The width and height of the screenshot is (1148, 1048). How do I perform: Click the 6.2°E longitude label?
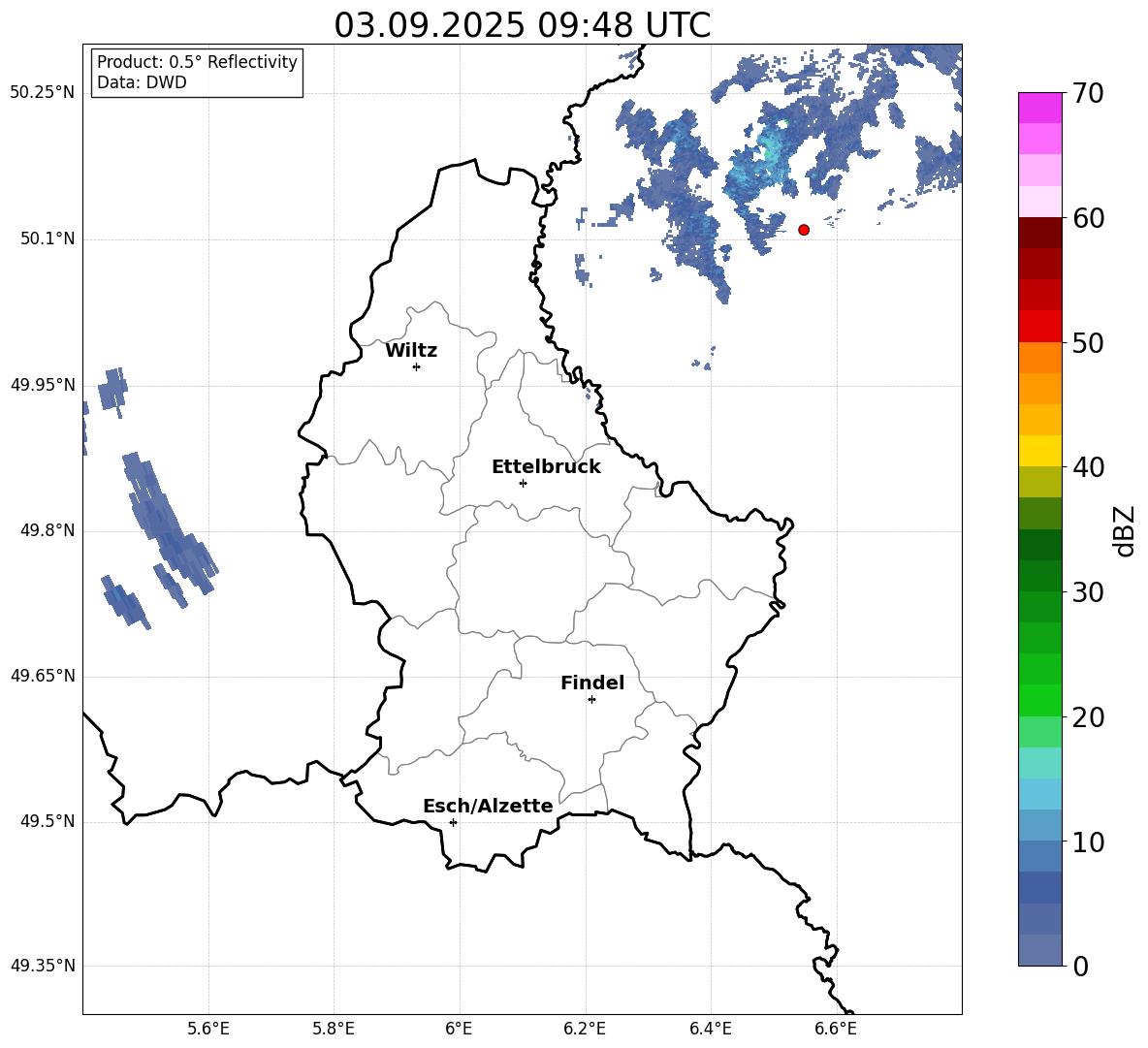point(585,1029)
